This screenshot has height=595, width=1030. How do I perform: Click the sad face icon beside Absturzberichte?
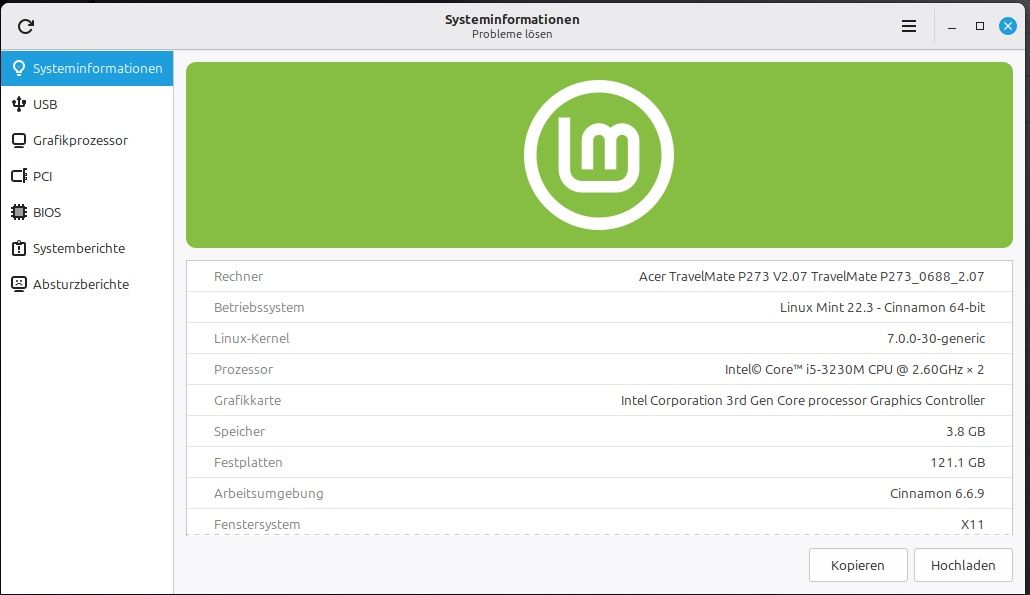click(x=19, y=284)
